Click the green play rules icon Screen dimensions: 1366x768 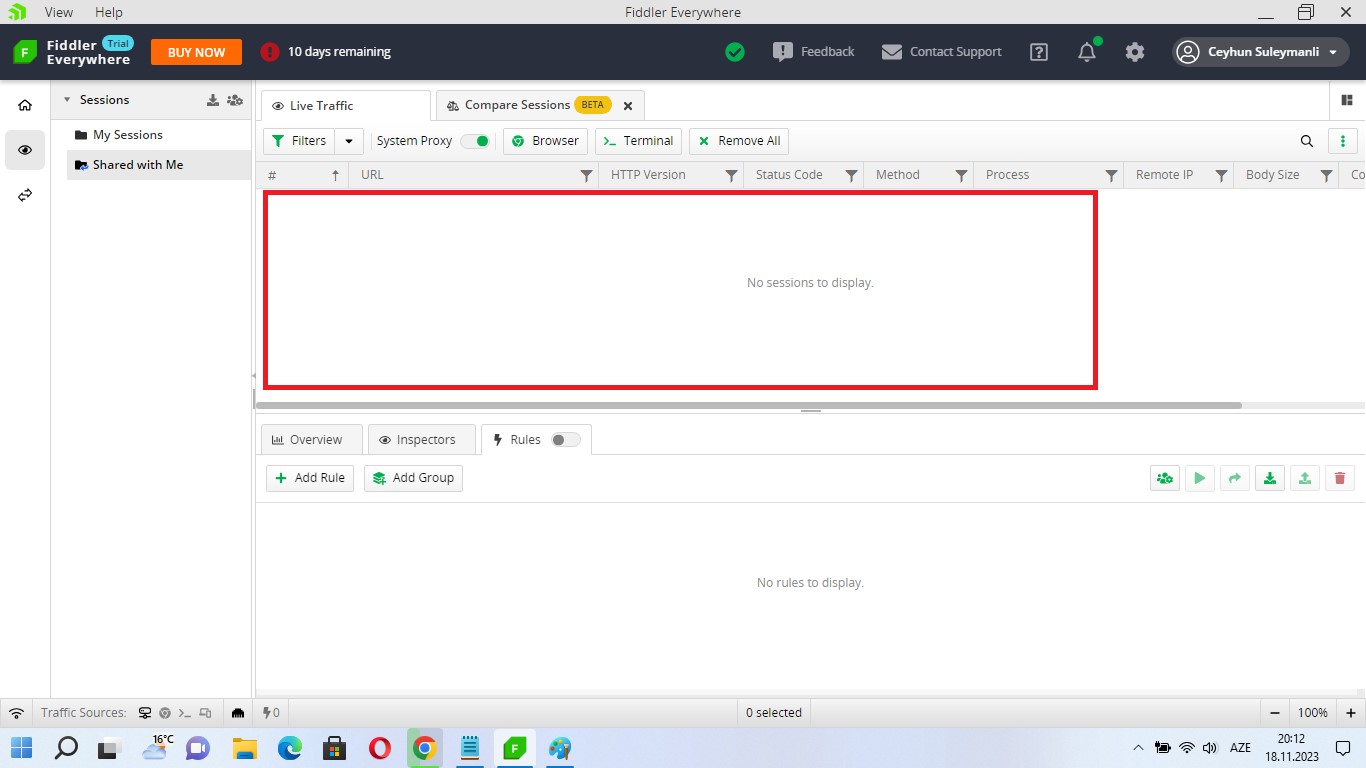1199,478
